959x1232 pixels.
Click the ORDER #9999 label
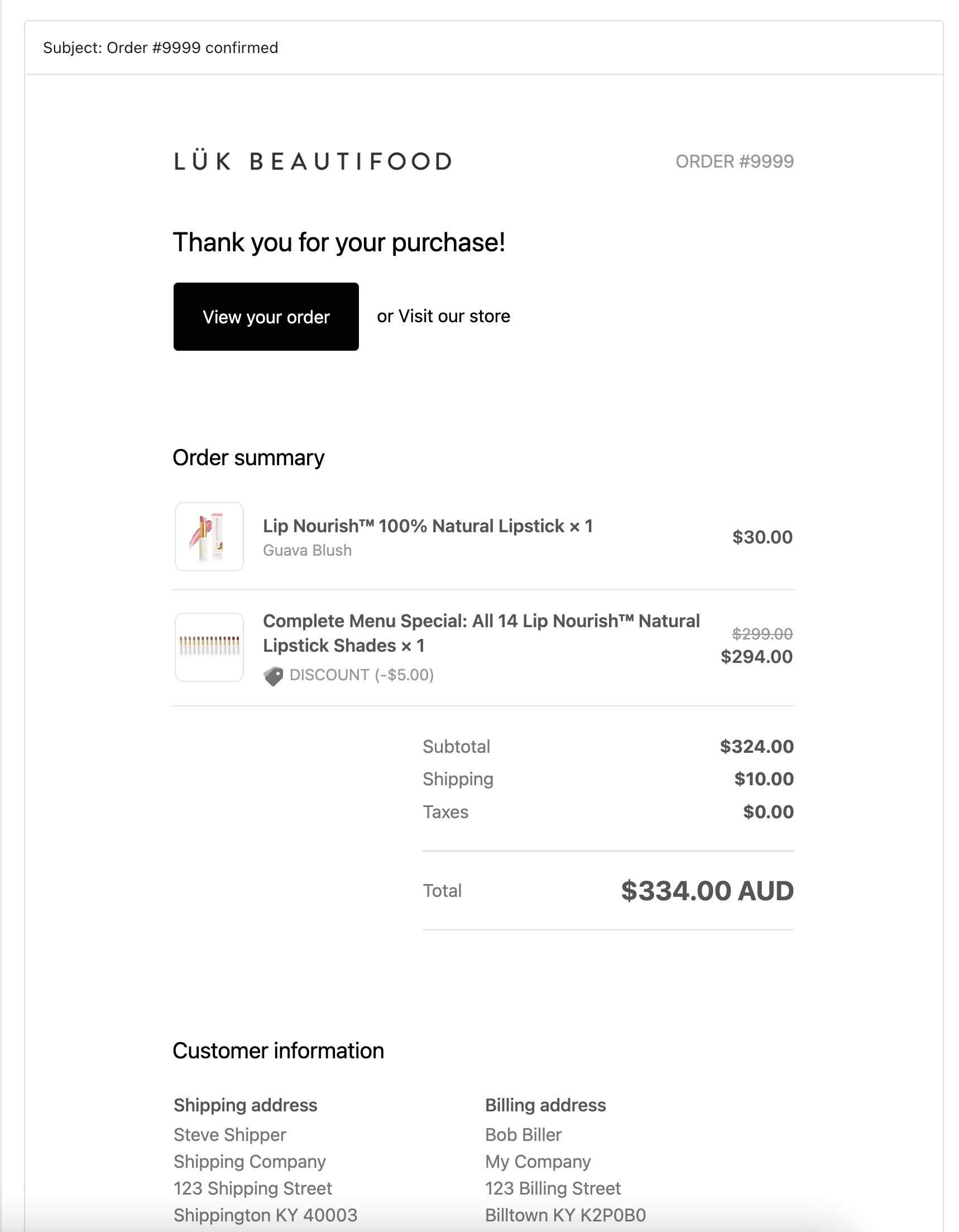pos(735,161)
